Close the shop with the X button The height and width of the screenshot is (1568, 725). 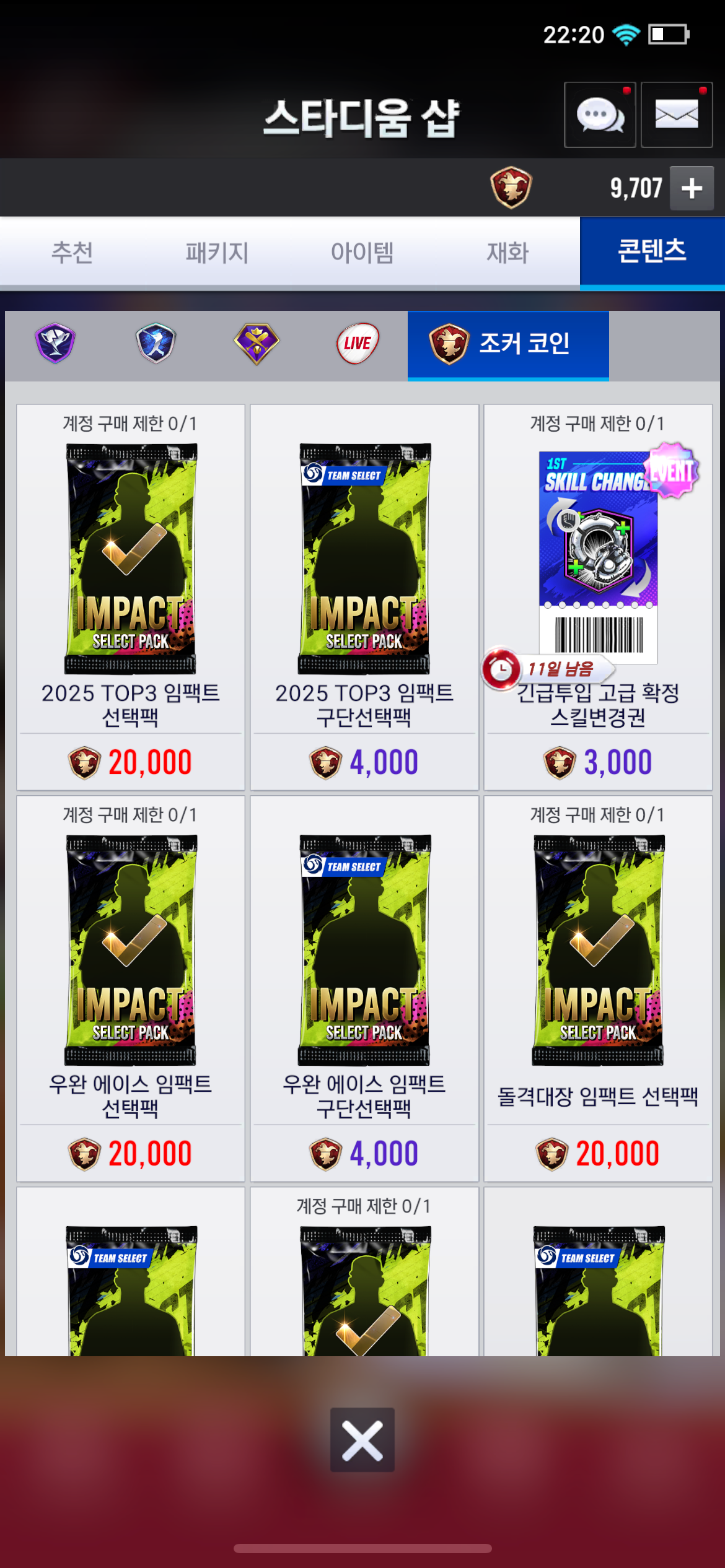[362, 1440]
